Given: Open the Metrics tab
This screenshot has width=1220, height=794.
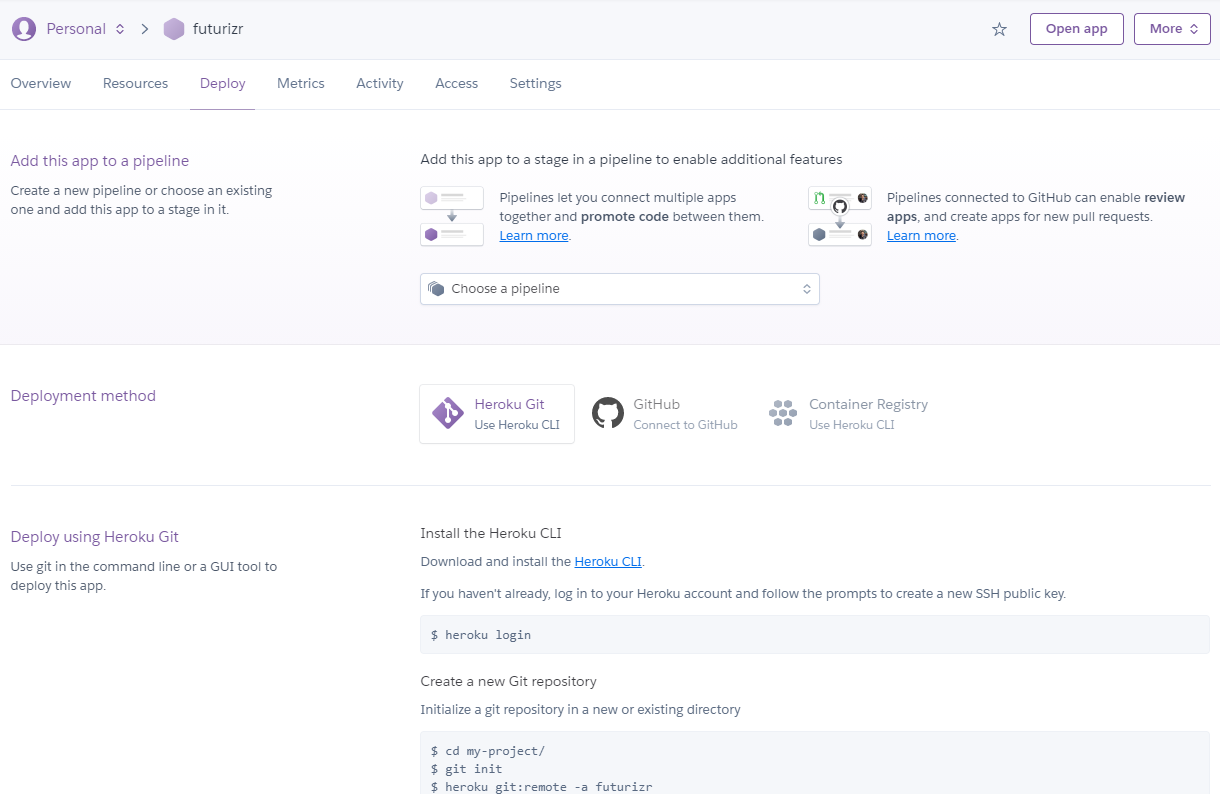Looking at the screenshot, I should pos(301,84).
